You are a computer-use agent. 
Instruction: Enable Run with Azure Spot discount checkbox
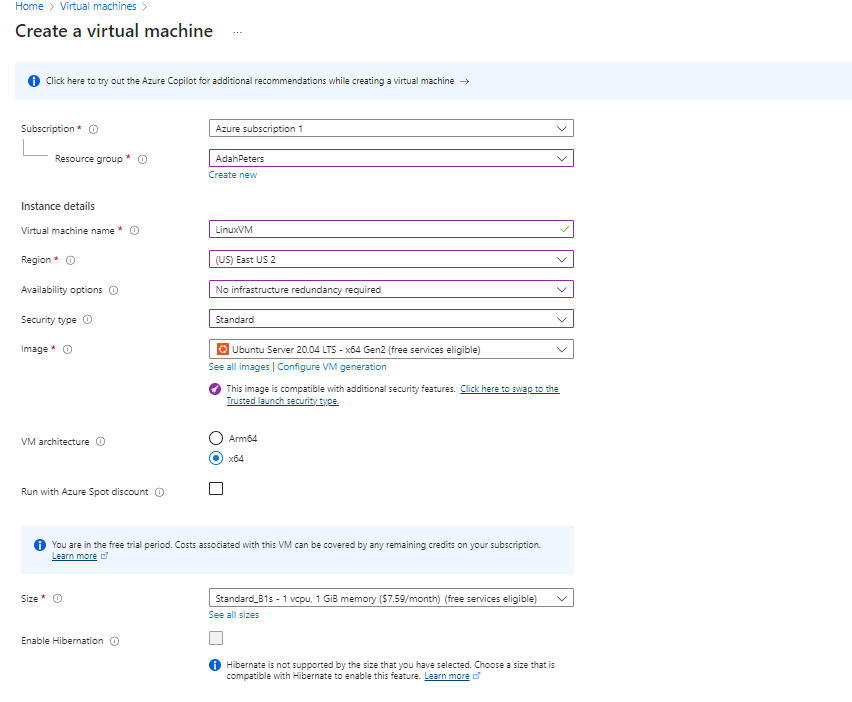pos(216,489)
